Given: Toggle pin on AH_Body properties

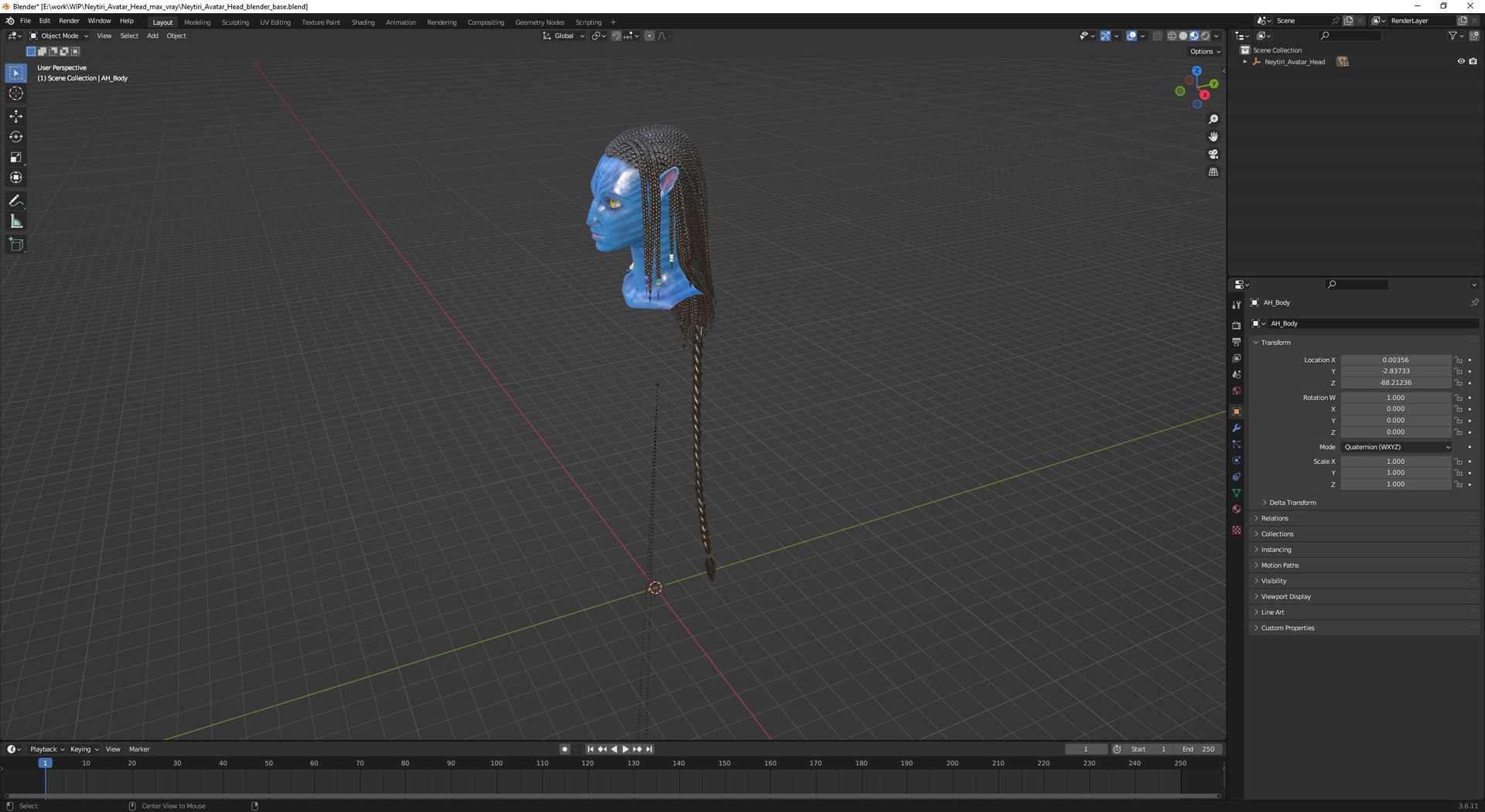Looking at the screenshot, I should coord(1474,302).
